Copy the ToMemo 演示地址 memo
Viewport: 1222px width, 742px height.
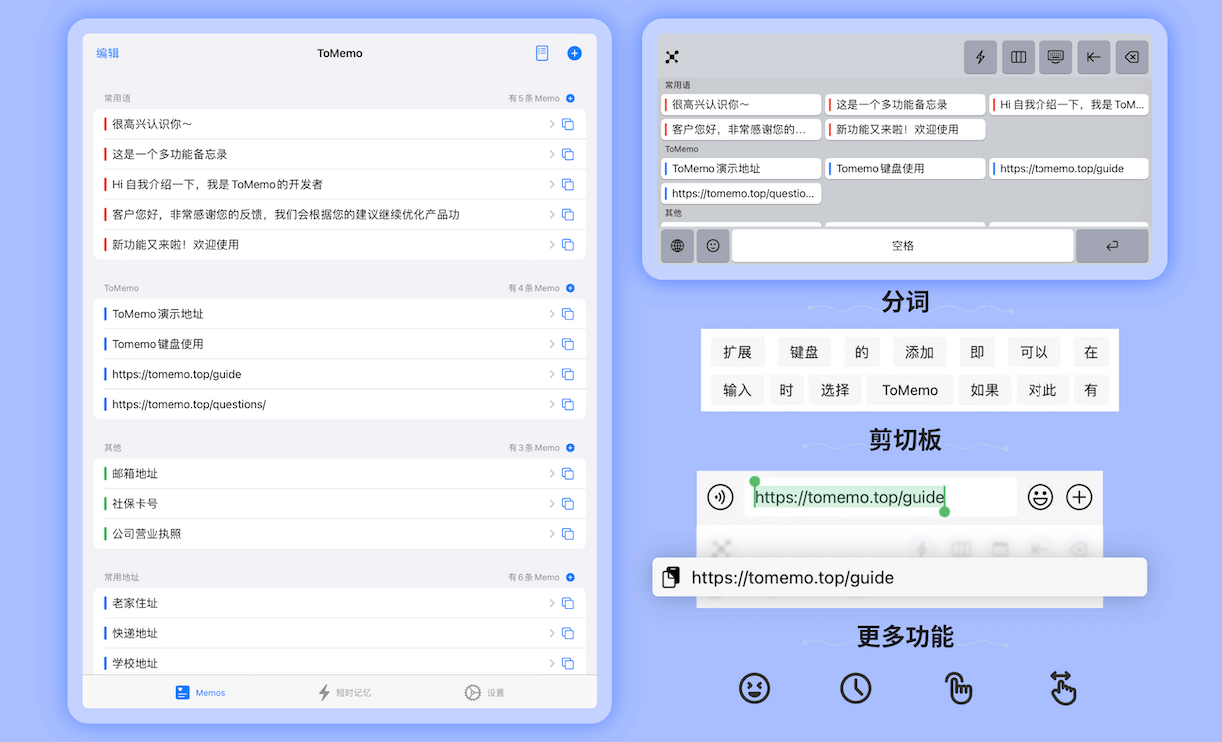[568, 314]
